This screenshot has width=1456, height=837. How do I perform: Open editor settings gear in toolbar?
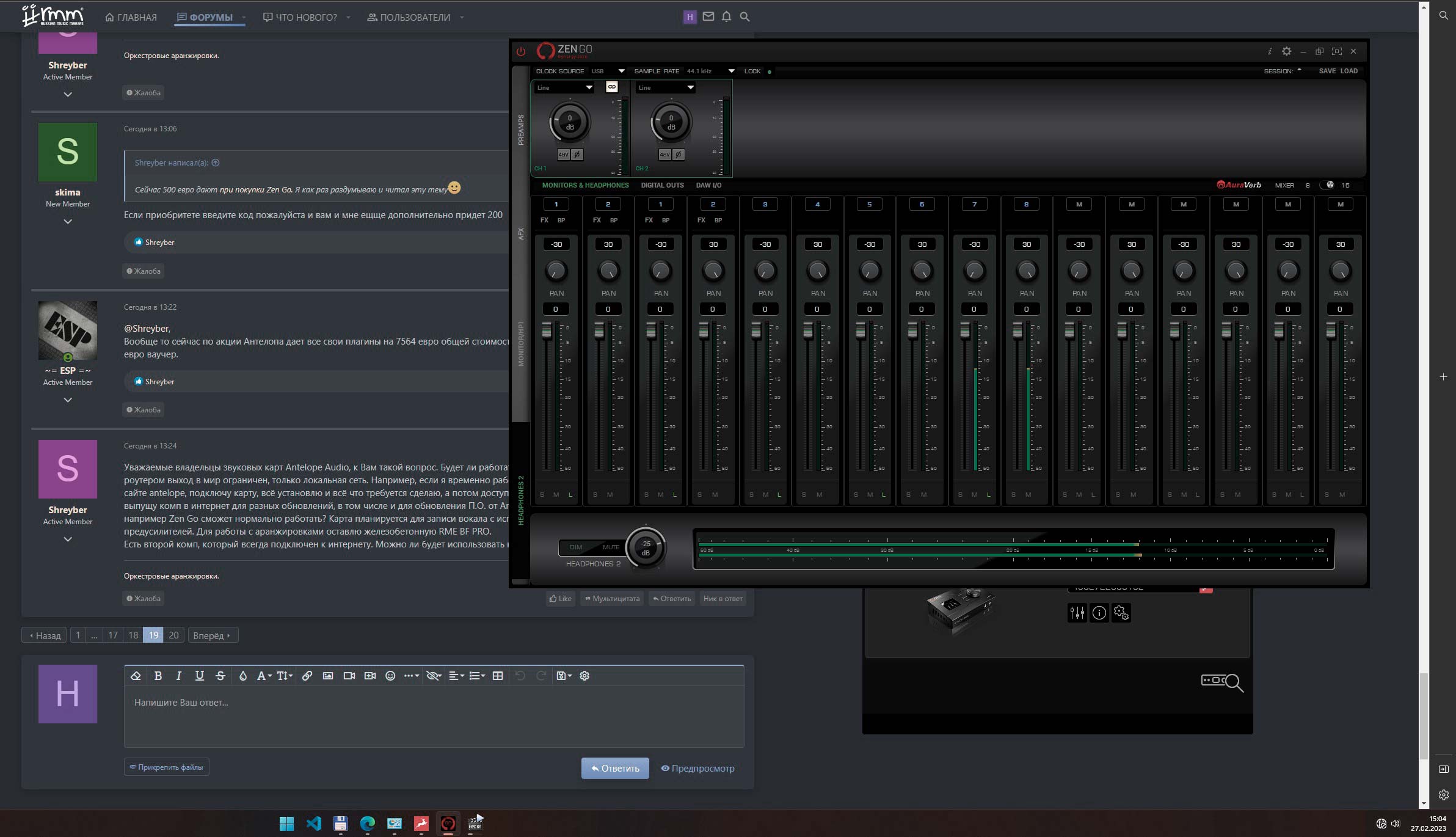point(584,676)
